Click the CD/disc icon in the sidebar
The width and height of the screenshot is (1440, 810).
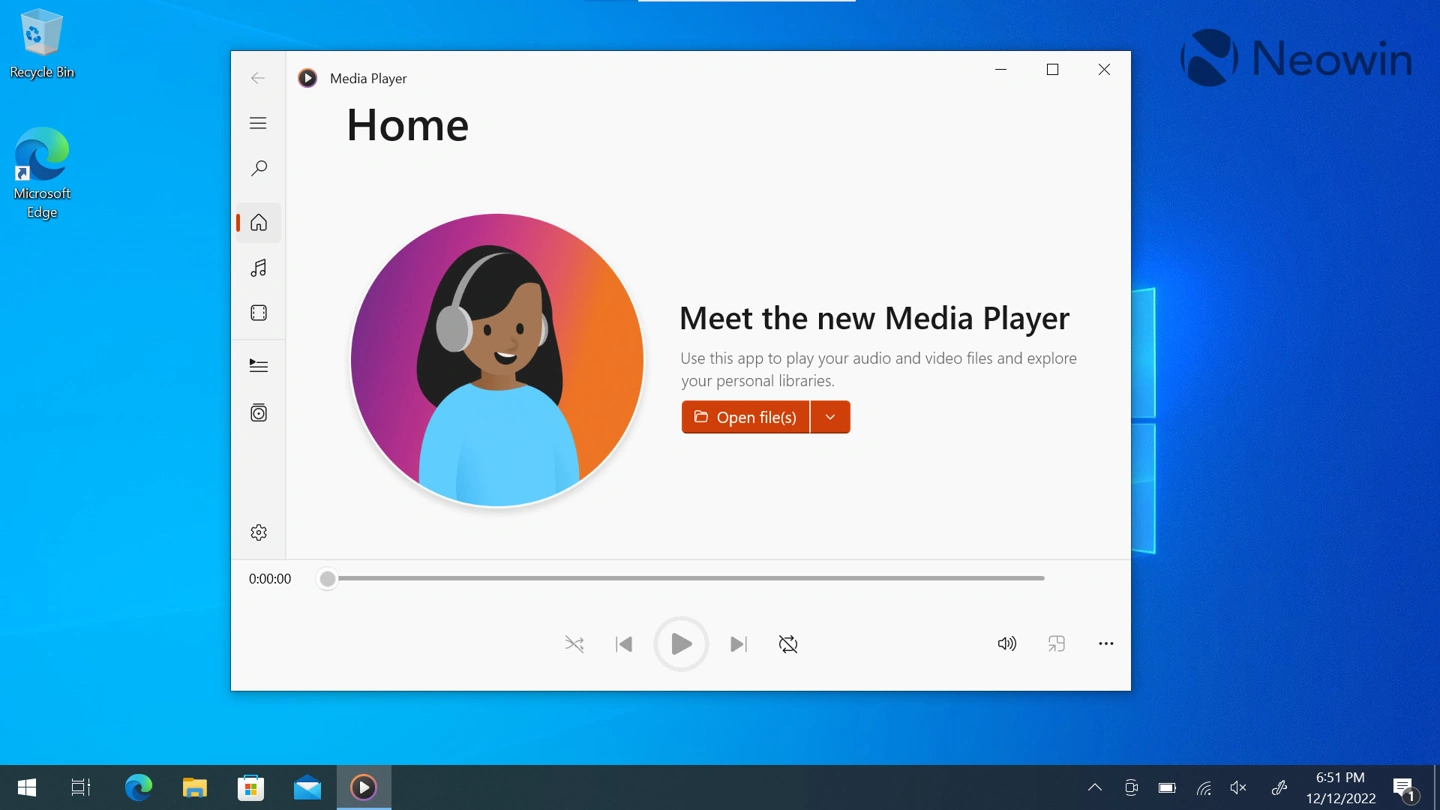click(258, 412)
